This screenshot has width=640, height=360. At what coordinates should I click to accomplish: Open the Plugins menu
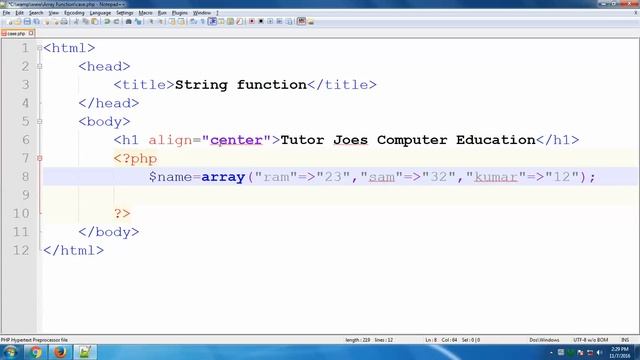(x=180, y=13)
